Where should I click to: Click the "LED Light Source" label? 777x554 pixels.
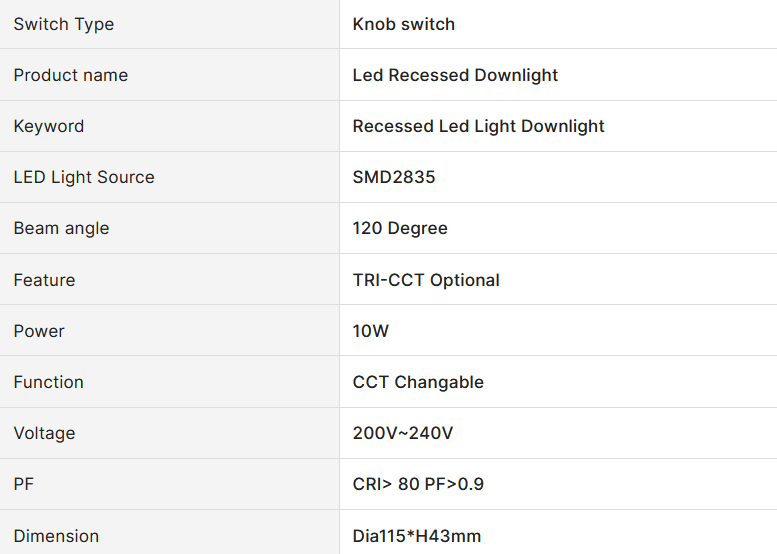click(84, 177)
